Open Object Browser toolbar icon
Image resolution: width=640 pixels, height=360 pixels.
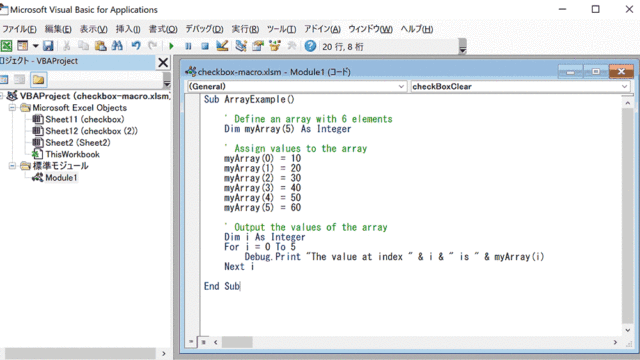(275, 46)
